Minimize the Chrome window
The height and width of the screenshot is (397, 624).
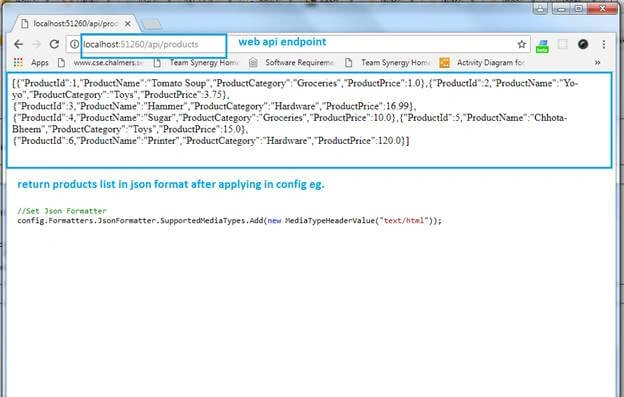561,8
